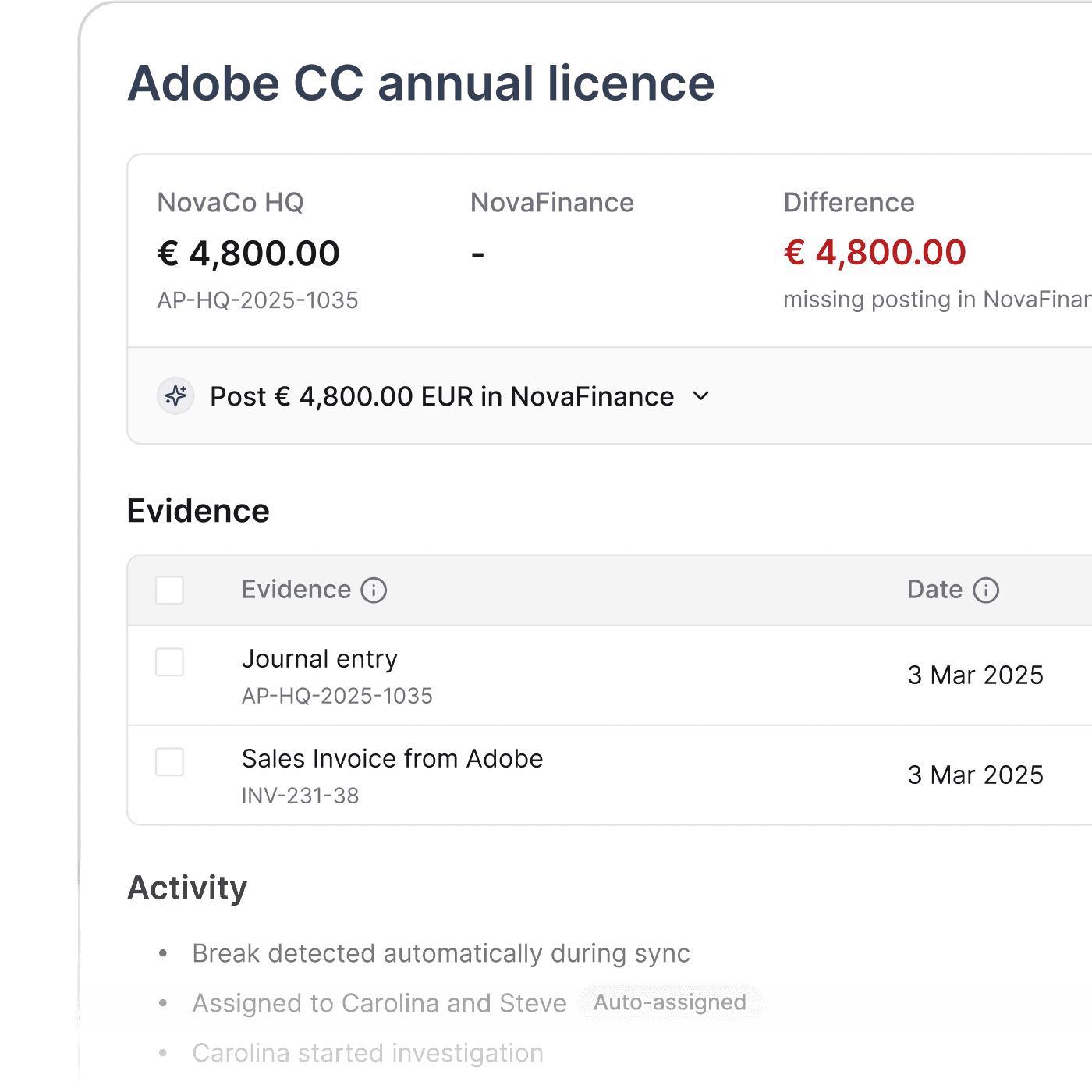
Task: Select Sales Invoice from Adobe checkbox
Action: pos(169,762)
